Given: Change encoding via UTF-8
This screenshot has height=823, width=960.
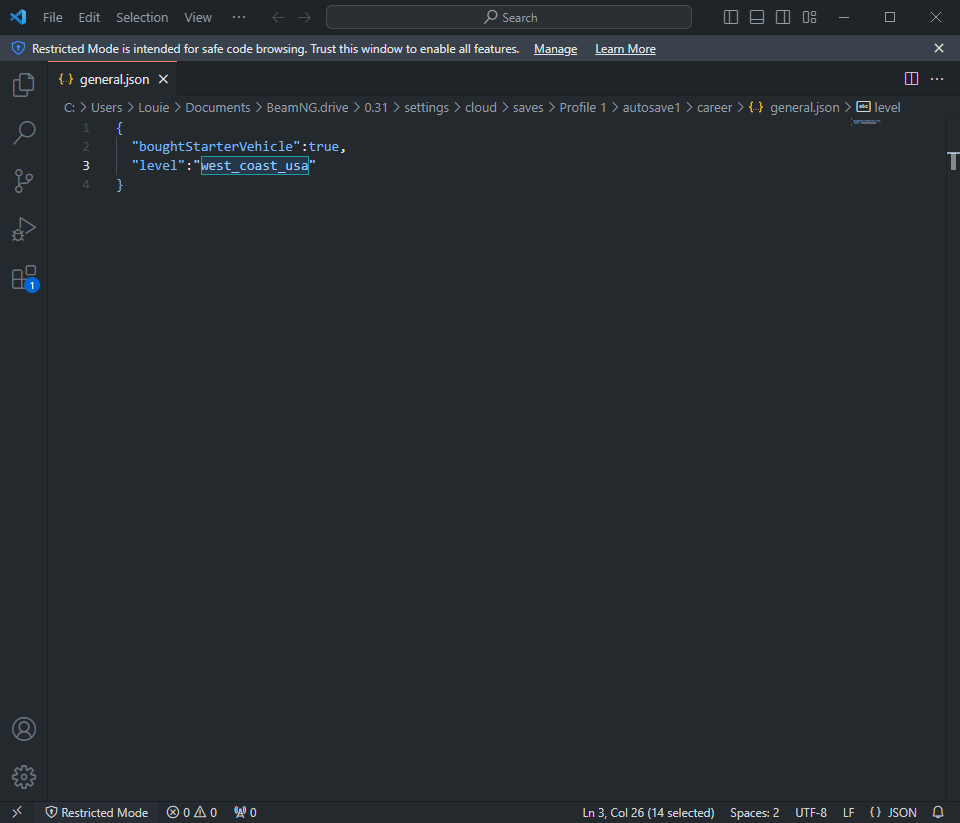Looking at the screenshot, I should pos(811,812).
